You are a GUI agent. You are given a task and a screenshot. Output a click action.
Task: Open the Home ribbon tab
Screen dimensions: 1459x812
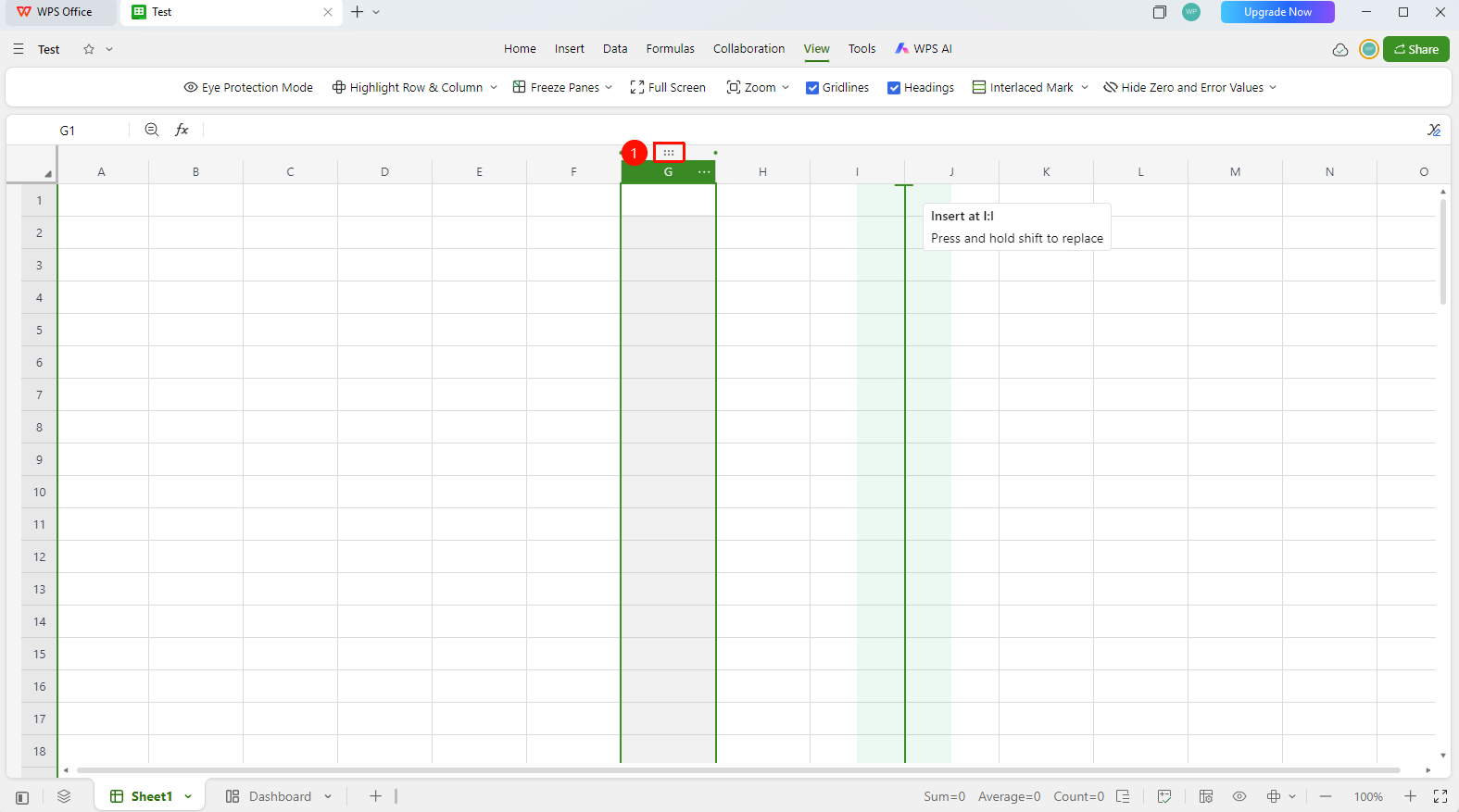coord(520,49)
